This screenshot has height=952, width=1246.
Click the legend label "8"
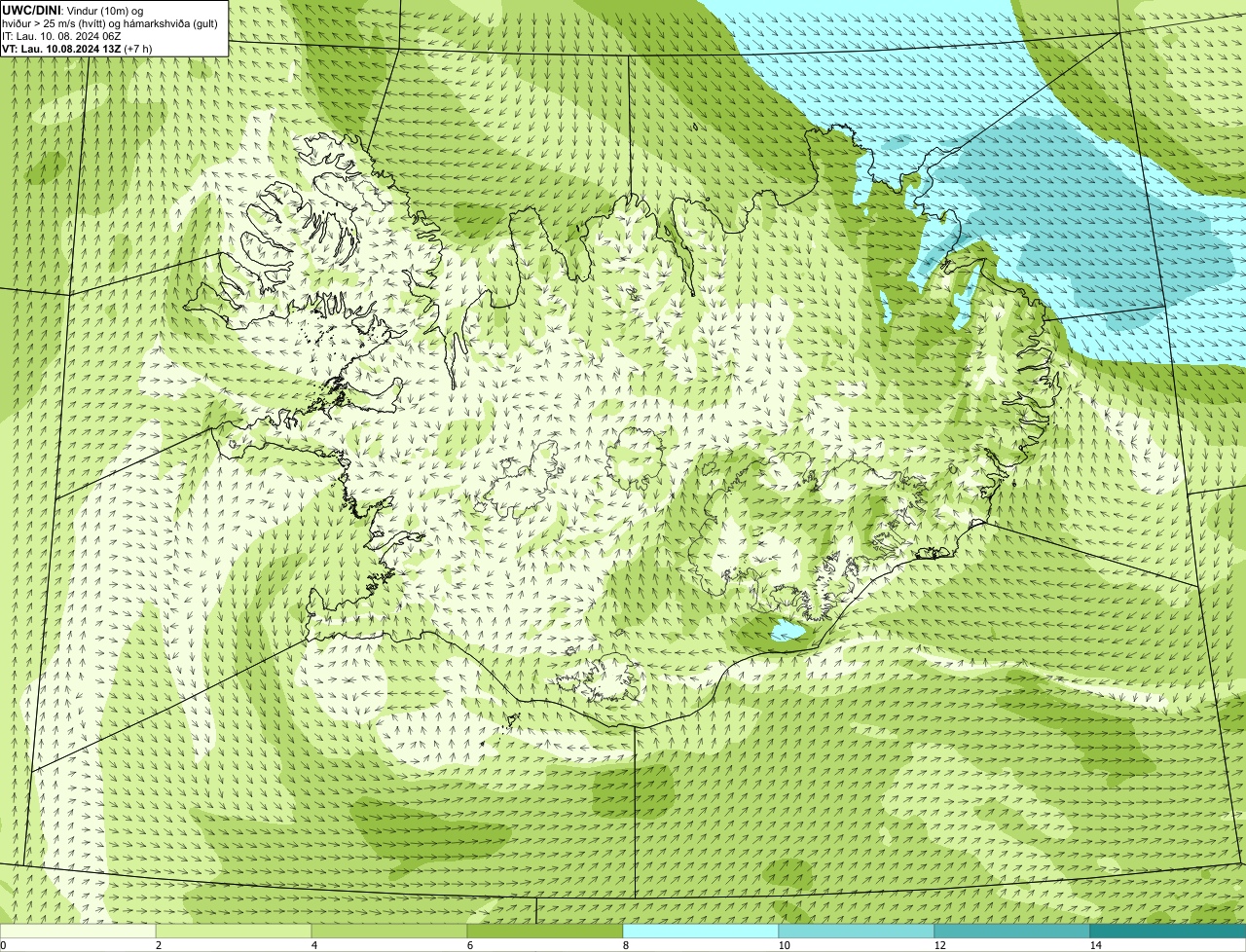[625, 945]
